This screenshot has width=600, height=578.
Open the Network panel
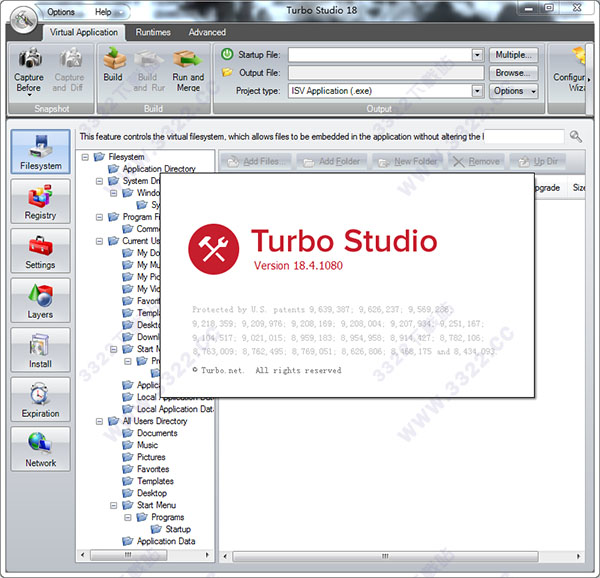[41, 449]
